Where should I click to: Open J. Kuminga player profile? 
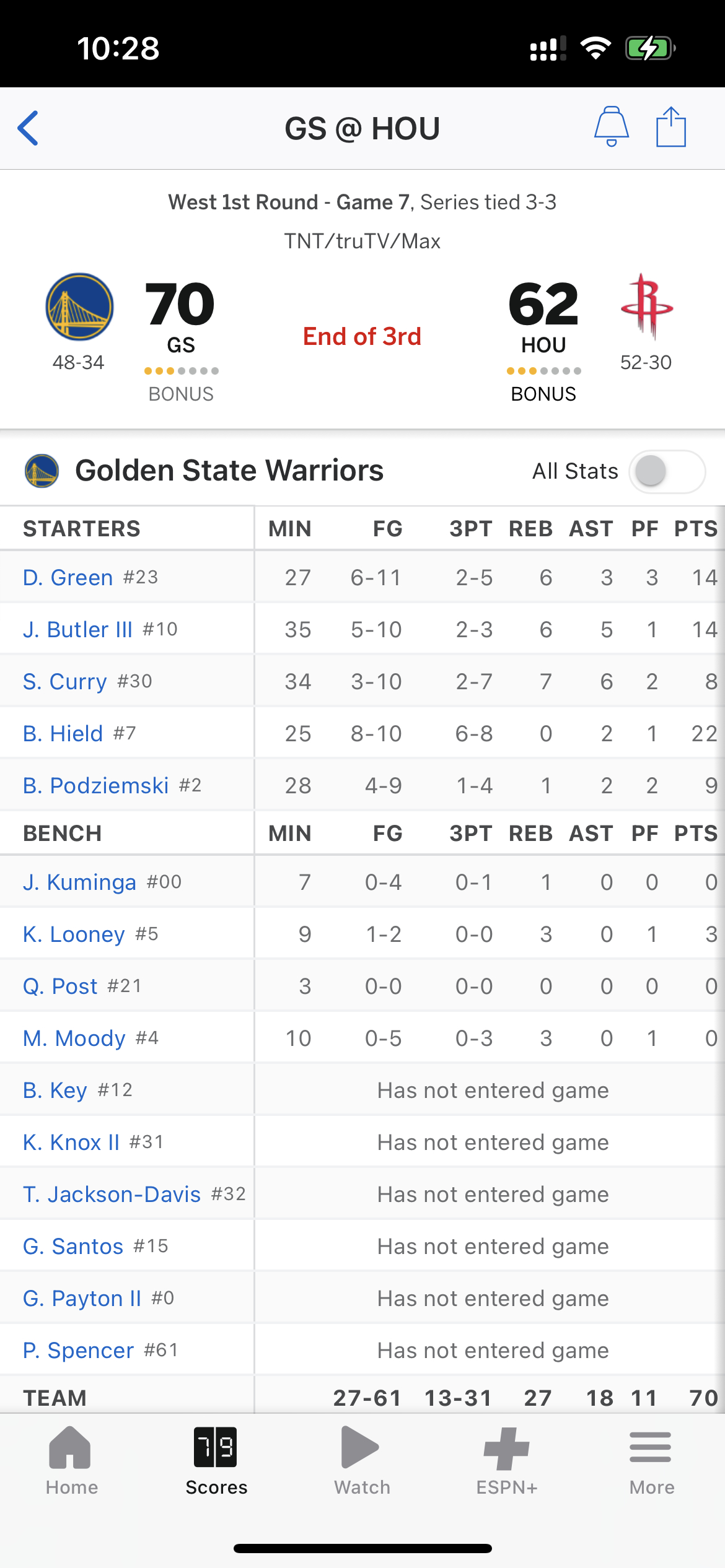(79, 882)
